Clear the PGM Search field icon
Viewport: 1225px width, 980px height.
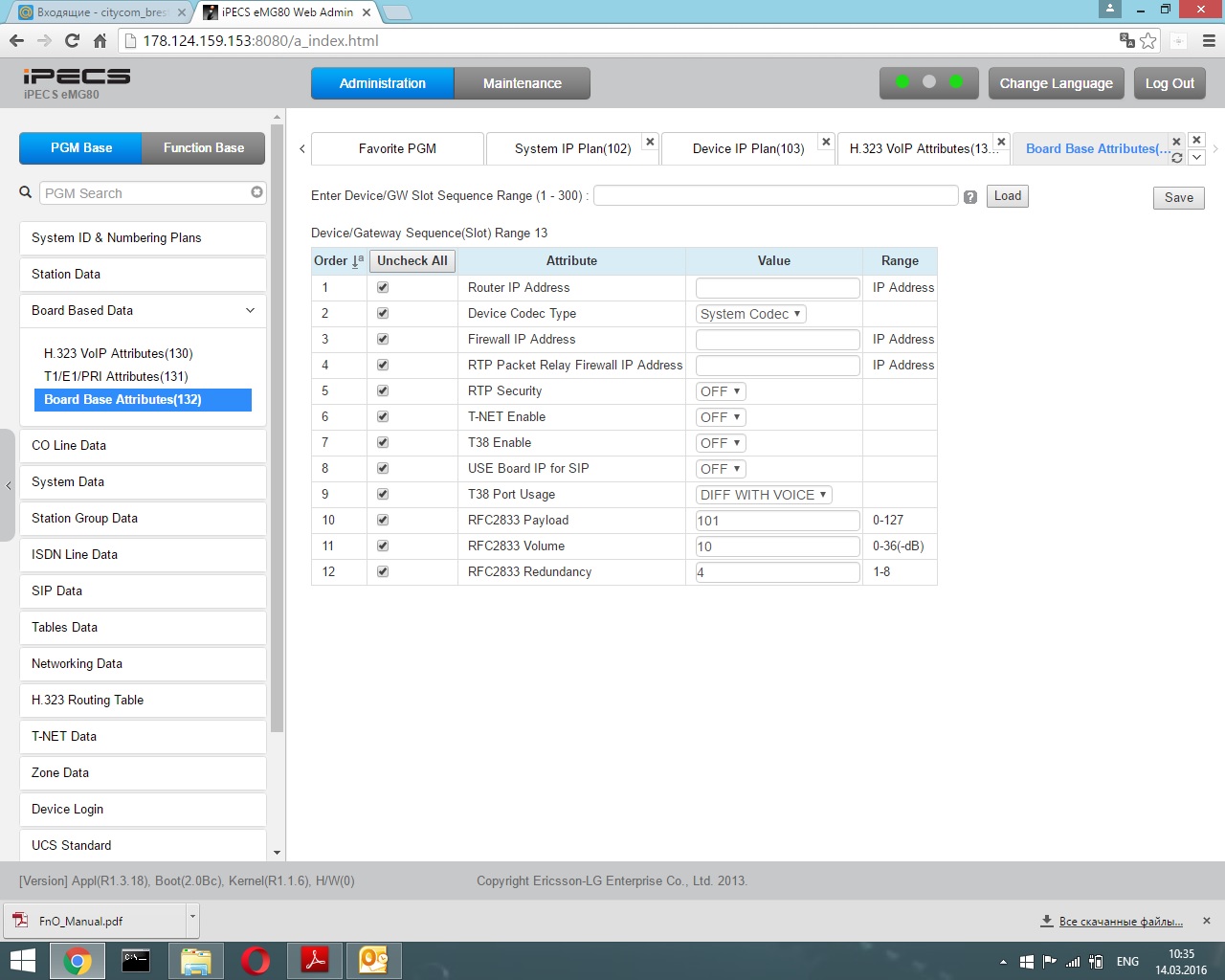pos(256,192)
